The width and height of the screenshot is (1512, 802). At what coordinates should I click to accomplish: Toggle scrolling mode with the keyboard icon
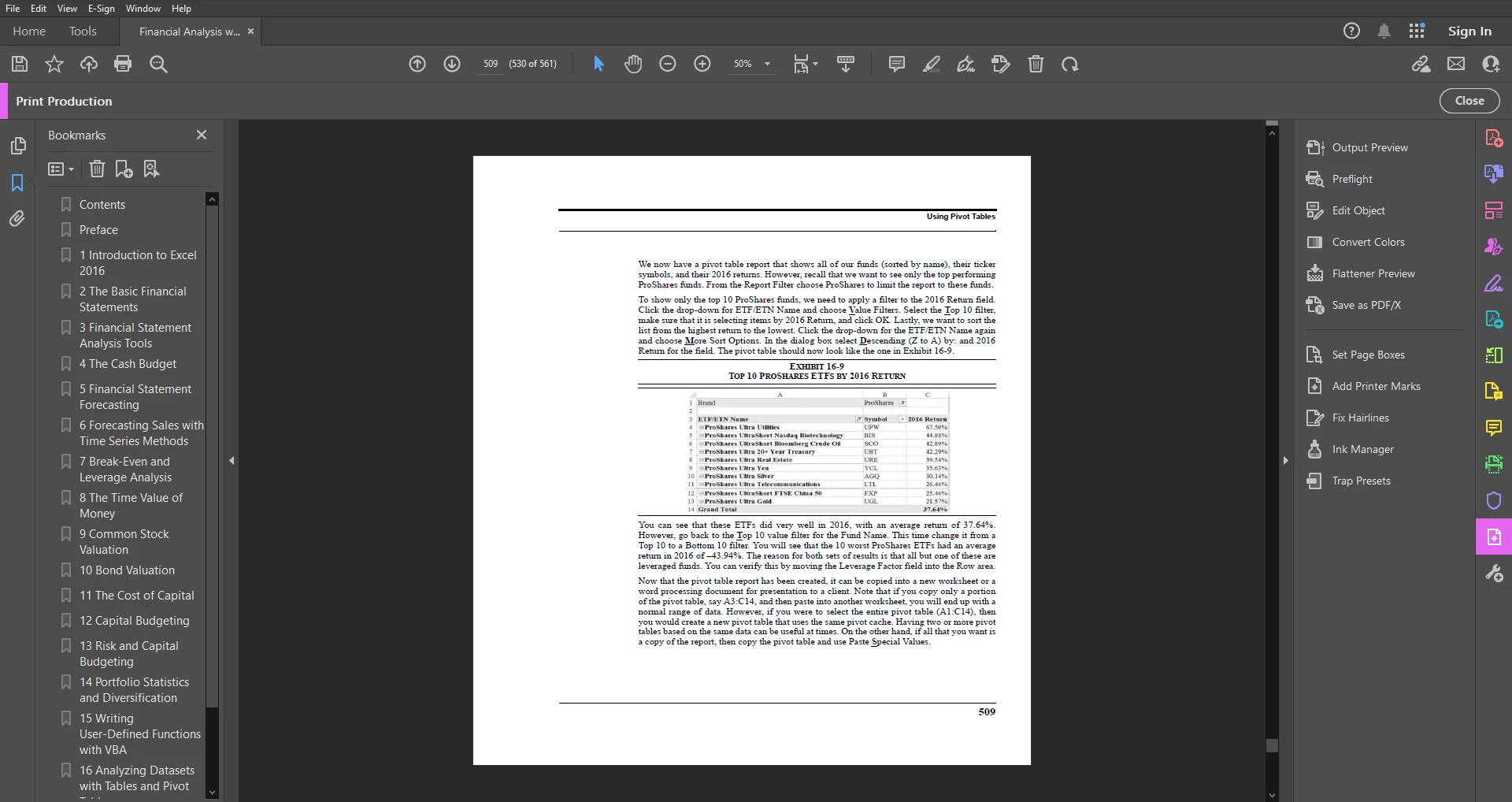pos(846,64)
